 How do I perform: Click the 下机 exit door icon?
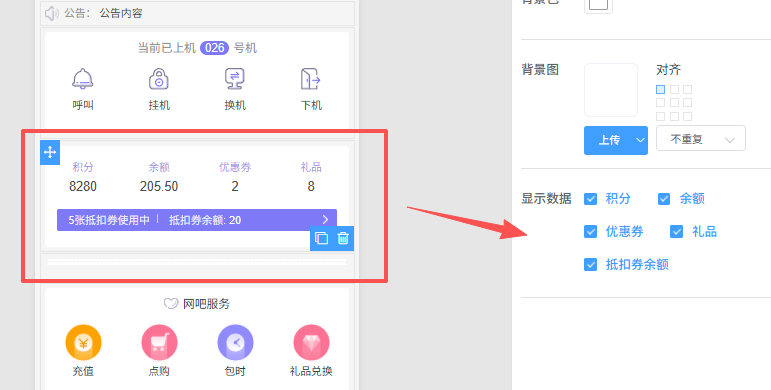311,79
